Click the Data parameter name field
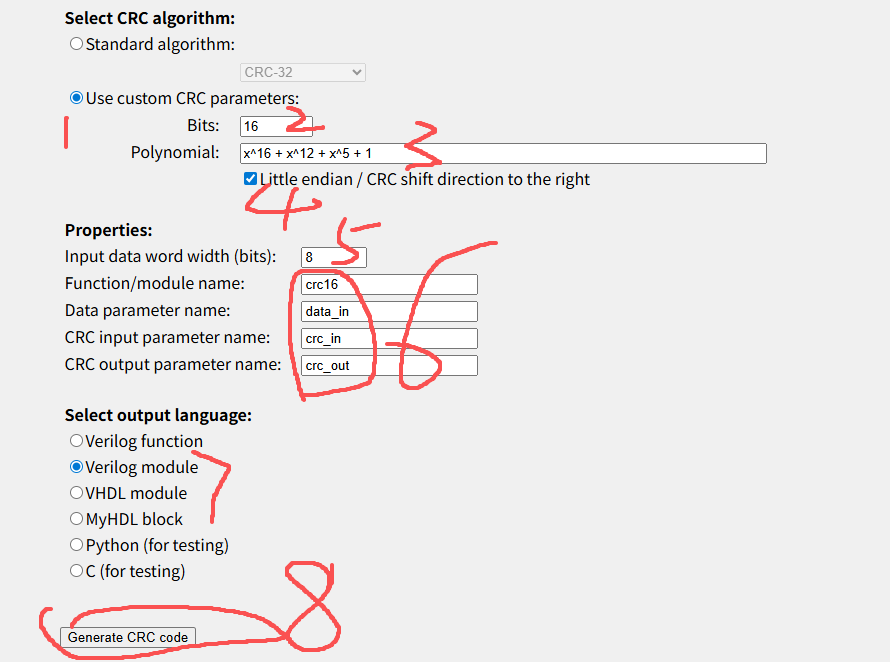This screenshot has width=890, height=662. point(389,312)
